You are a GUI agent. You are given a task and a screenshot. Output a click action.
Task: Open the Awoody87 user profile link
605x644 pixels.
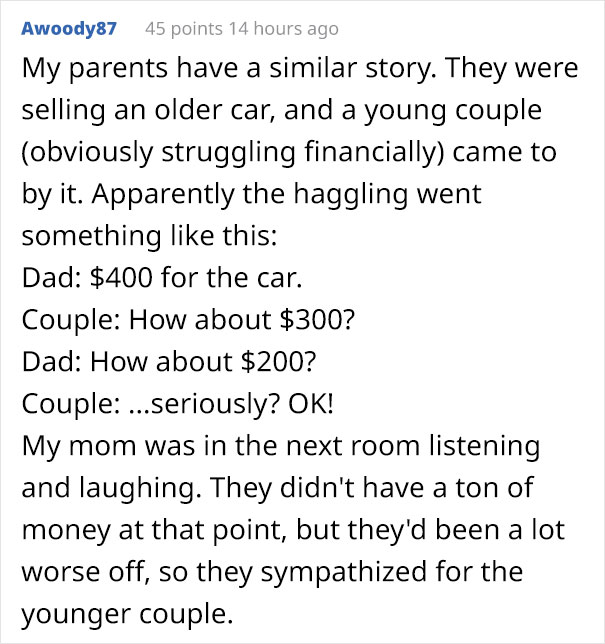(x=68, y=28)
